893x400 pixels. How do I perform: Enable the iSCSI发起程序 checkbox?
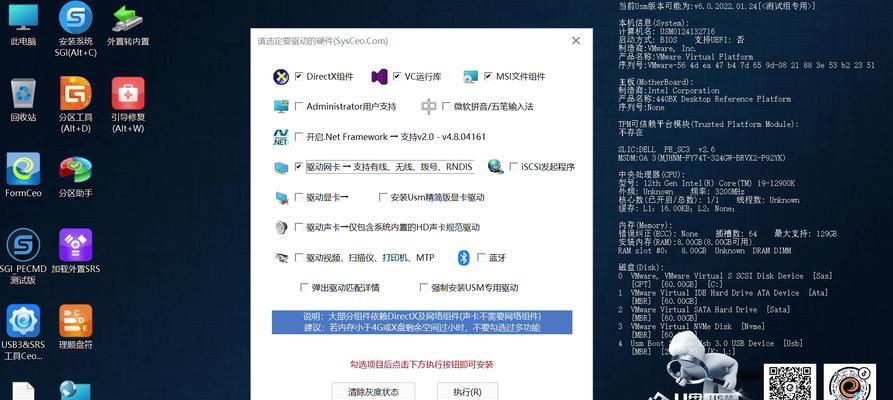513,167
